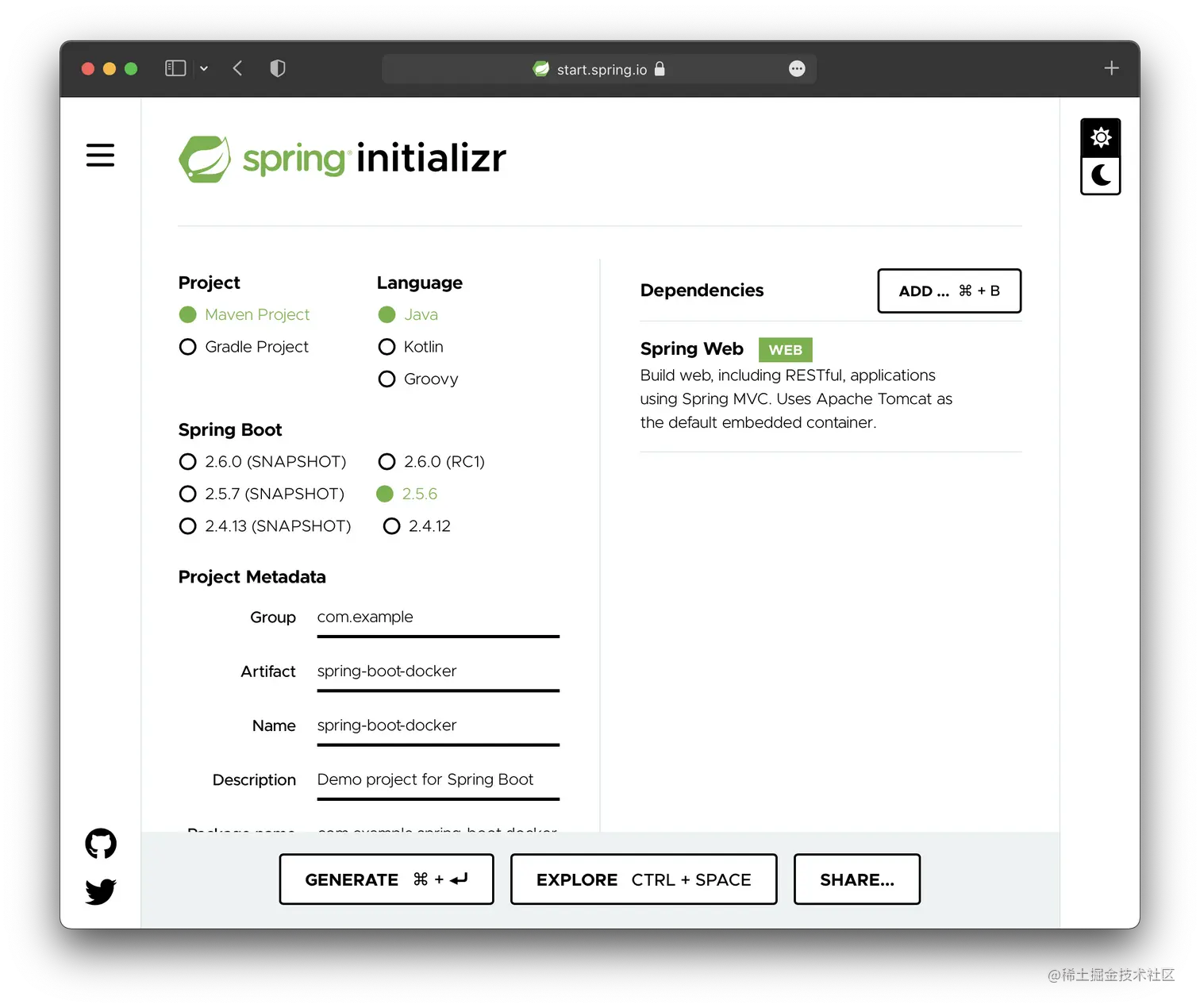
Task: Open a new tab with plus
Action: [1111, 68]
